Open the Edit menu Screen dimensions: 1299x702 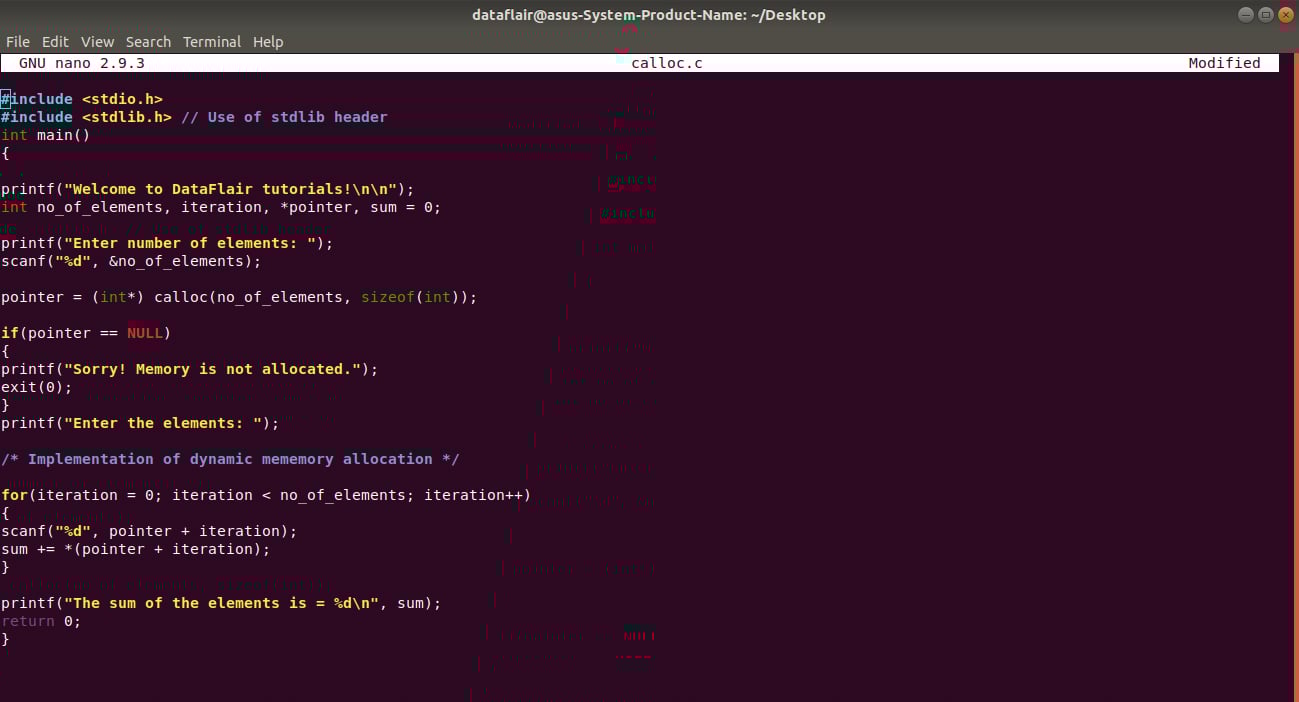[55, 41]
